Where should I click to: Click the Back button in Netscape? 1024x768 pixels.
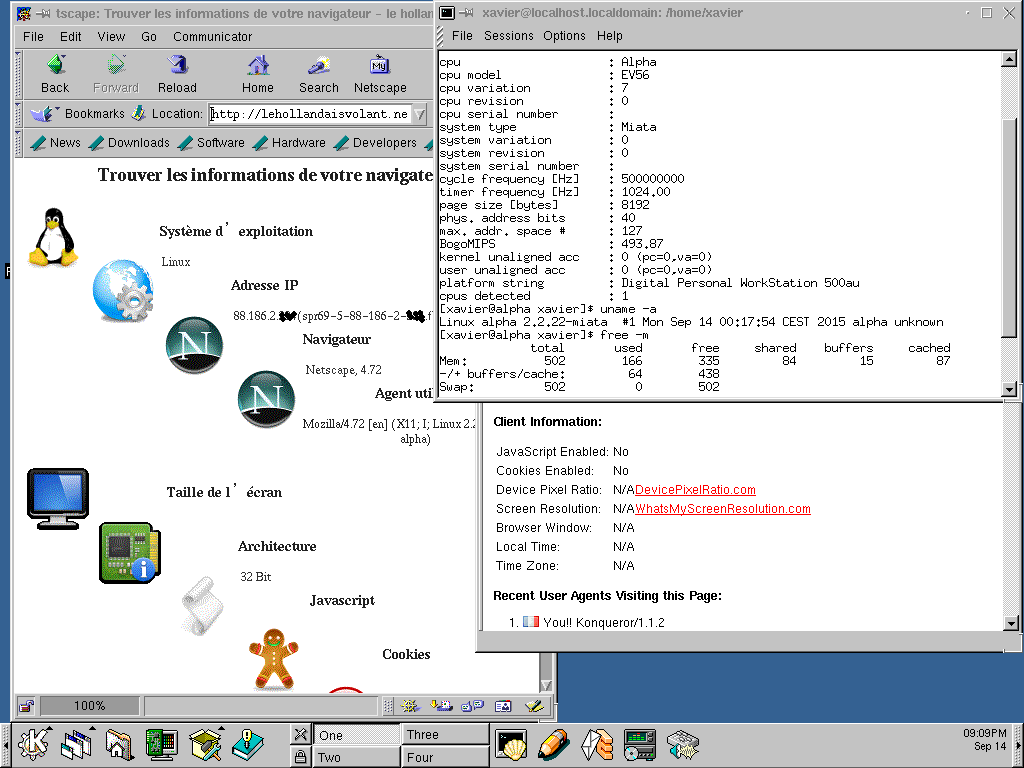tap(55, 74)
